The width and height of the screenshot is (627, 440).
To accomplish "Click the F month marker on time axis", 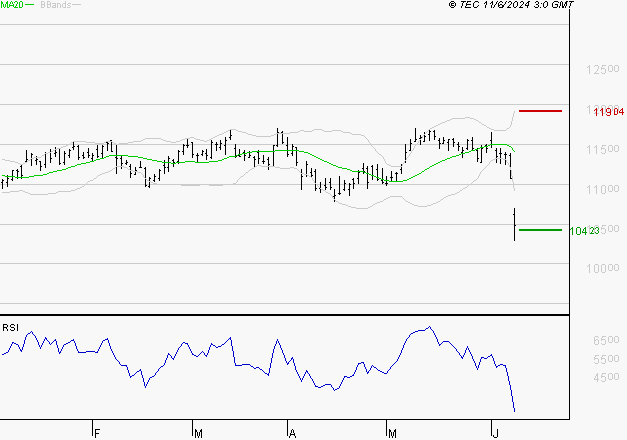I will 96,433.
